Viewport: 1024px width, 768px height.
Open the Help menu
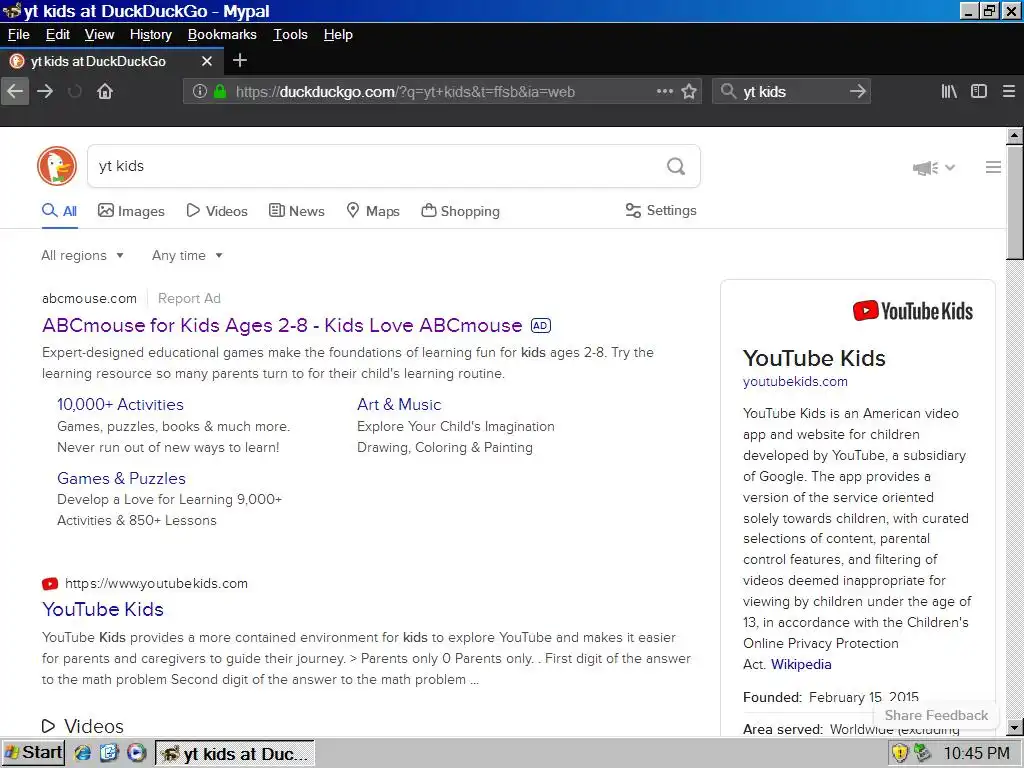pyautogui.click(x=338, y=35)
